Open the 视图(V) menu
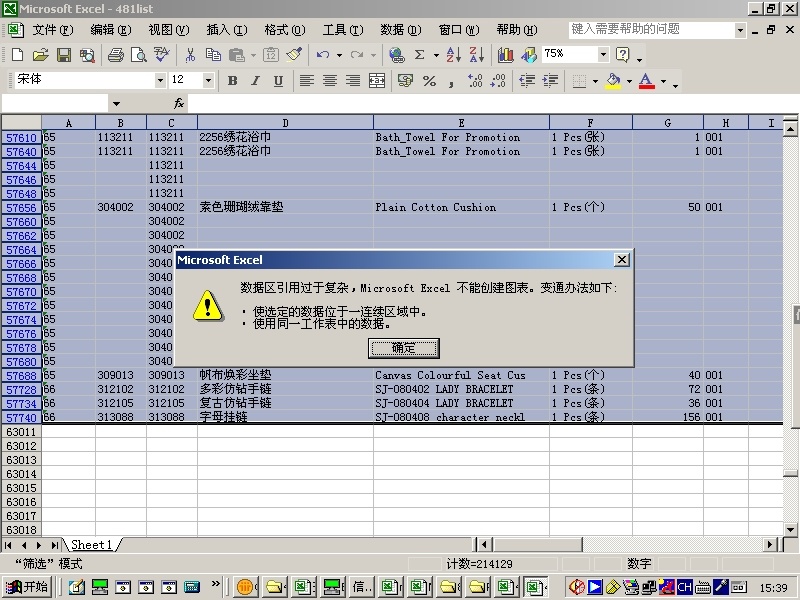 [169, 30]
